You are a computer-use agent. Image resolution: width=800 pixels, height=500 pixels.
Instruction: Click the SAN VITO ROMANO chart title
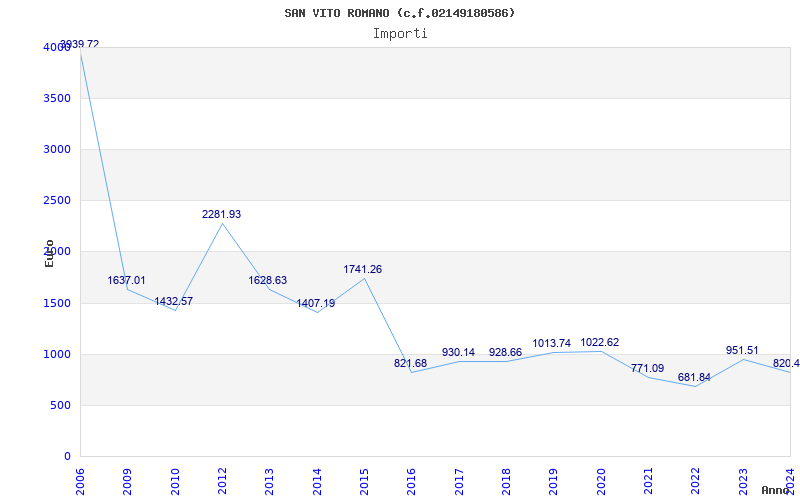(400, 13)
